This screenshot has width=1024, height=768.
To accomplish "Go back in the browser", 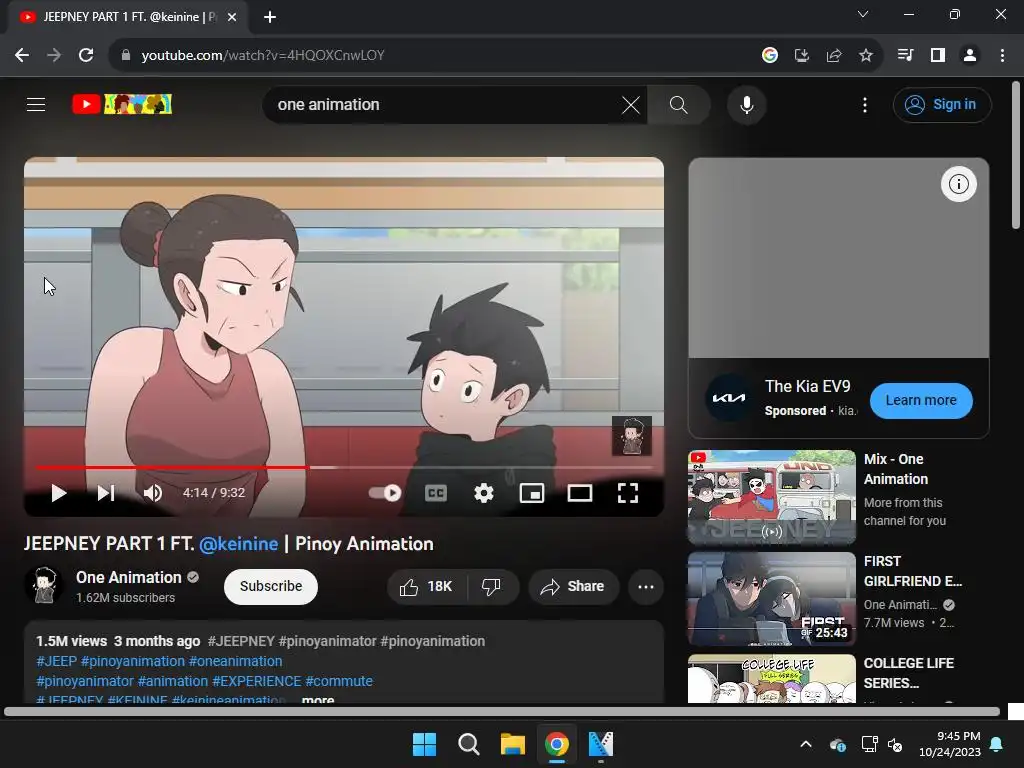I will 22,56.
